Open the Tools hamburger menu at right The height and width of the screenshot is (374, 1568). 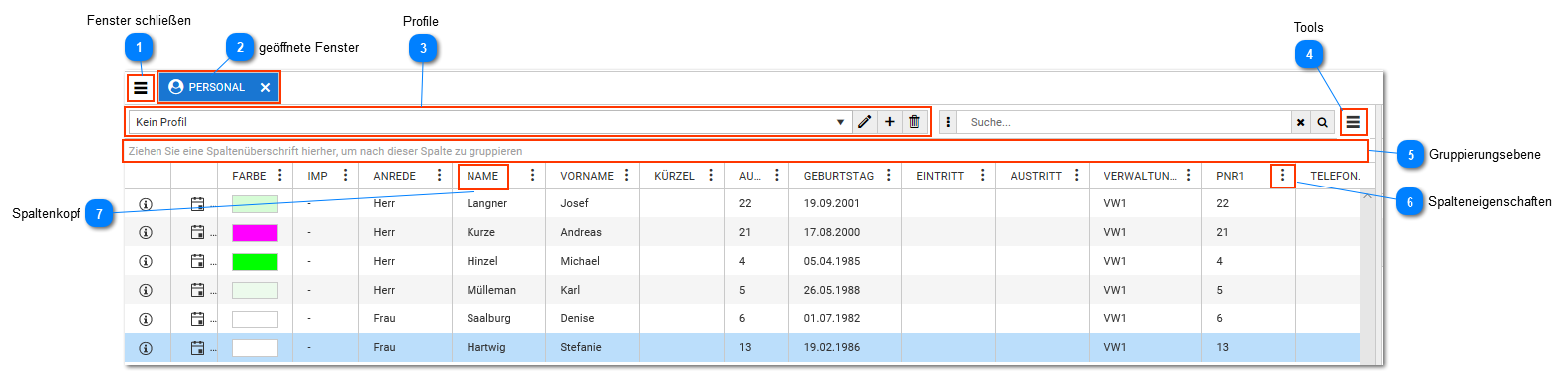[x=1353, y=122]
